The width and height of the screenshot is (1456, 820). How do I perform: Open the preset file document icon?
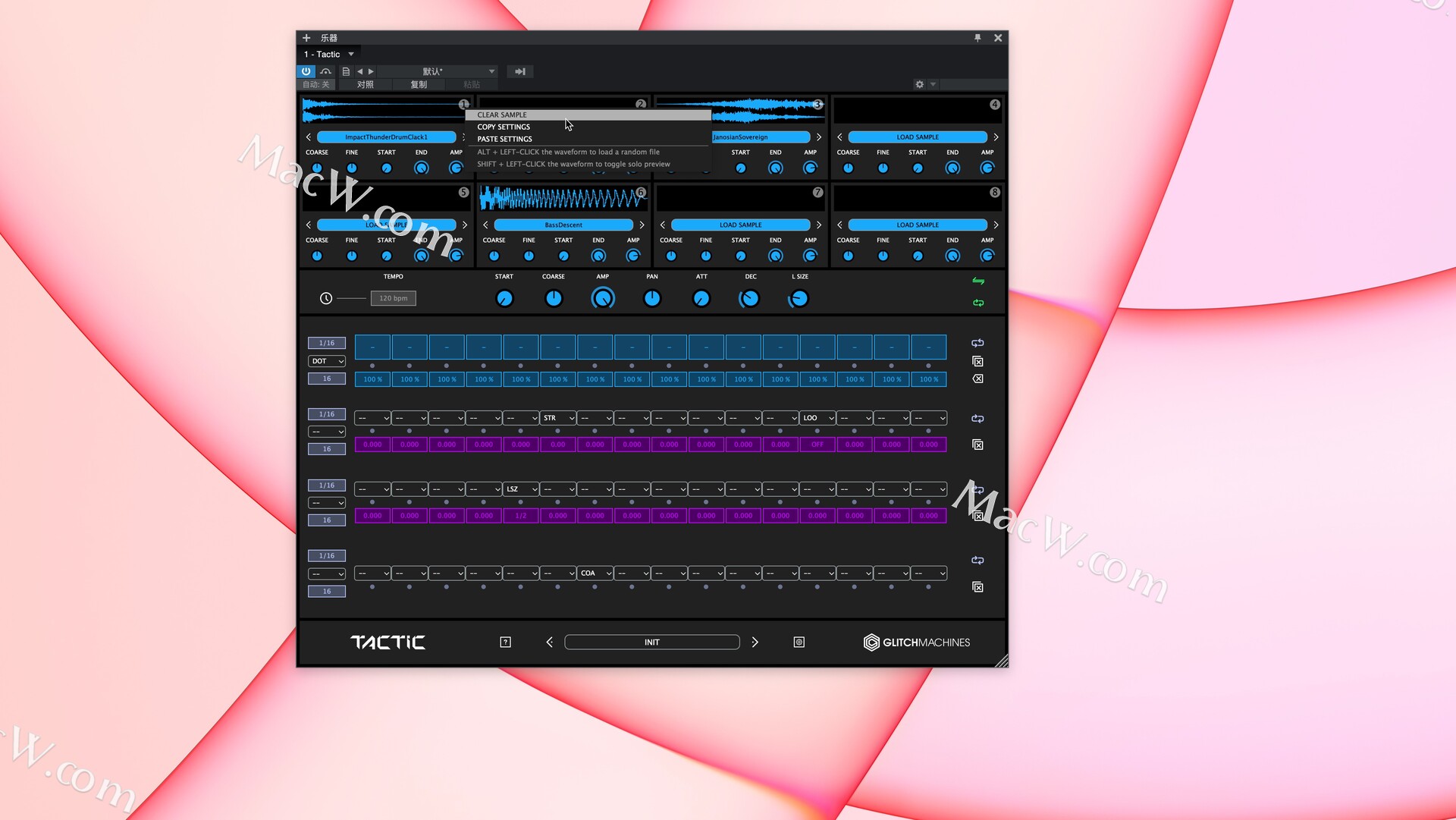pyautogui.click(x=346, y=71)
